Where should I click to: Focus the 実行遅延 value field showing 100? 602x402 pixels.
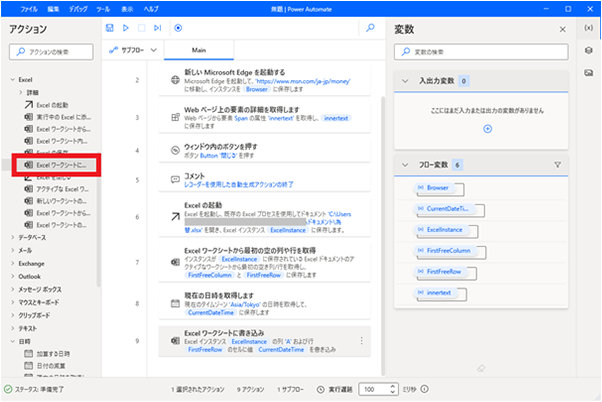pyautogui.click(x=373, y=389)
